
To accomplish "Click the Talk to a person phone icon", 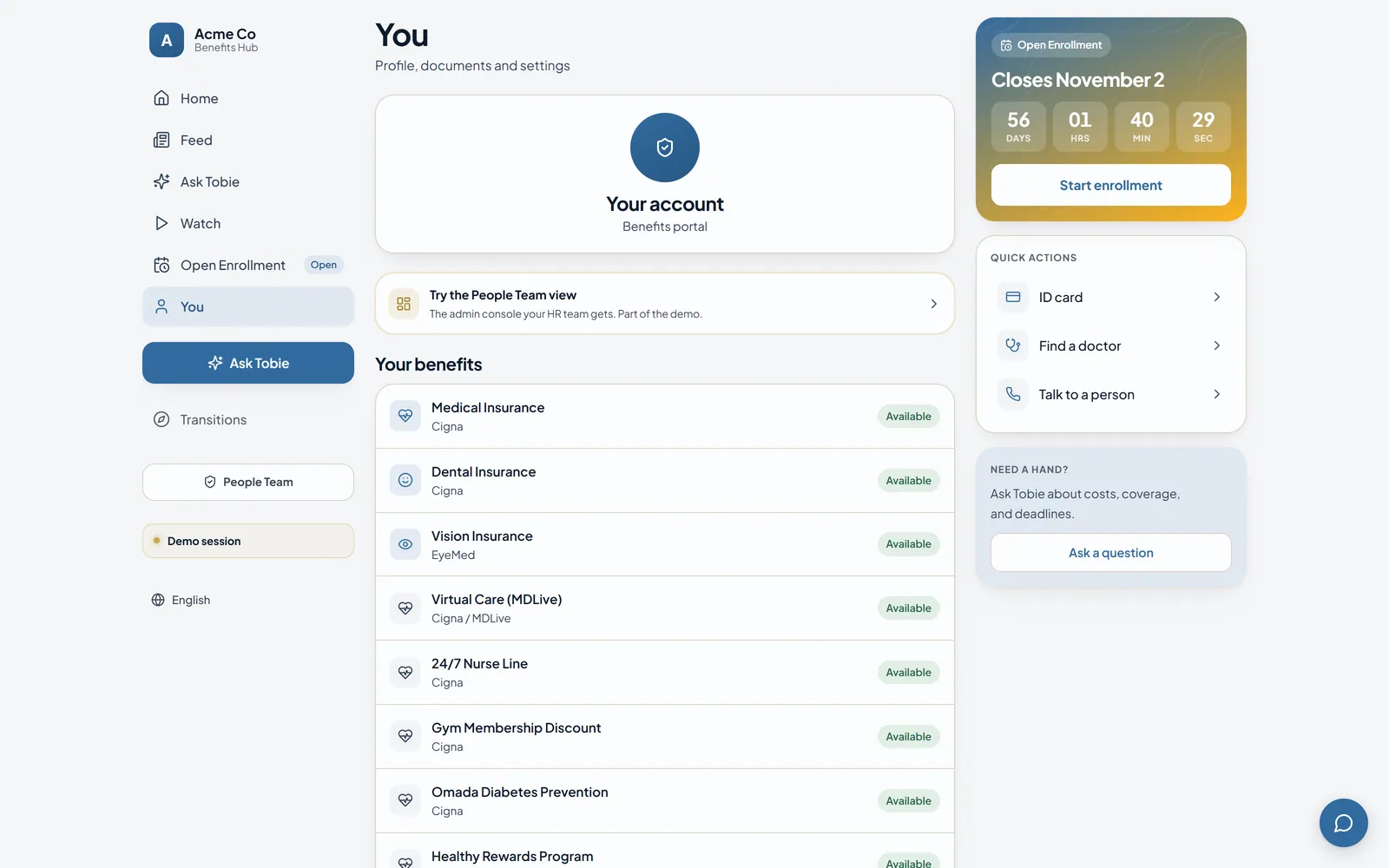I will tap(1013, 394).
